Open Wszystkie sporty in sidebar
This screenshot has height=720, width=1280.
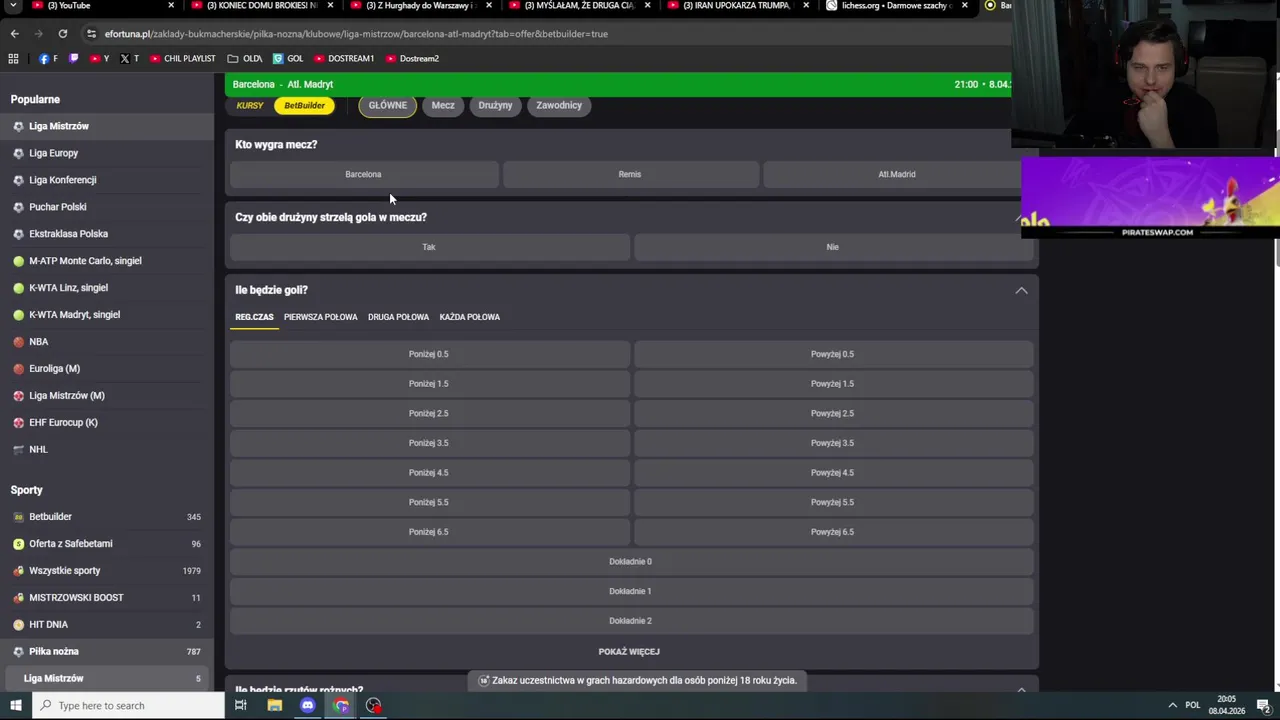[106, 571]
